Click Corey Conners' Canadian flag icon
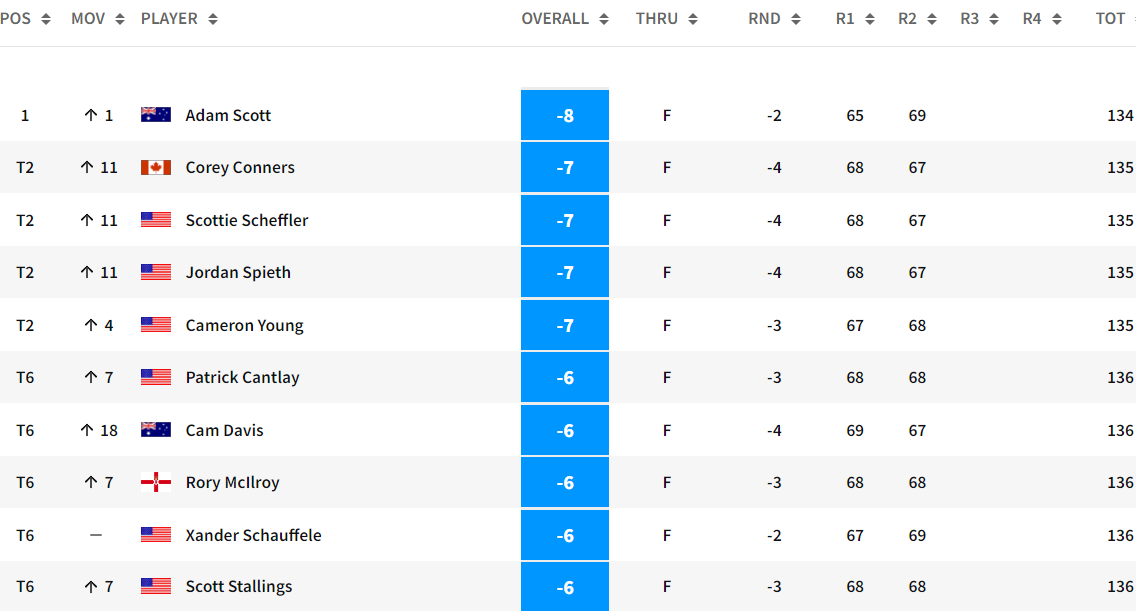 (156, 167)
